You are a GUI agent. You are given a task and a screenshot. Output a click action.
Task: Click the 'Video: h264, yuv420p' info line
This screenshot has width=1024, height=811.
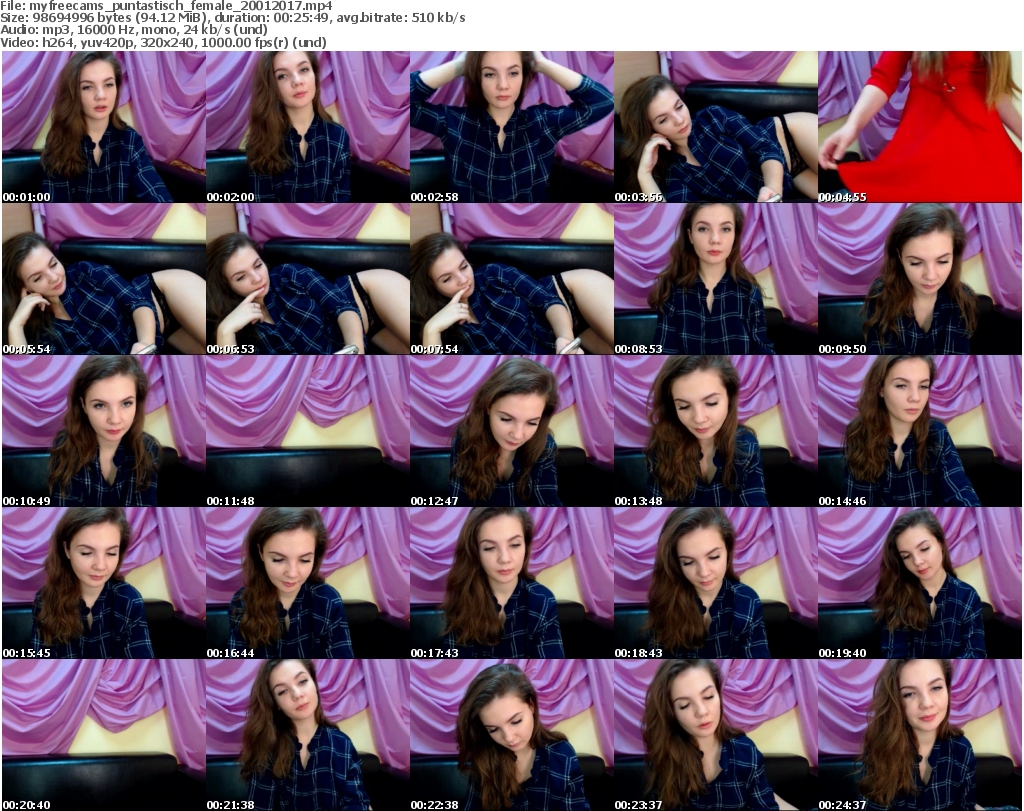point(163,42)
